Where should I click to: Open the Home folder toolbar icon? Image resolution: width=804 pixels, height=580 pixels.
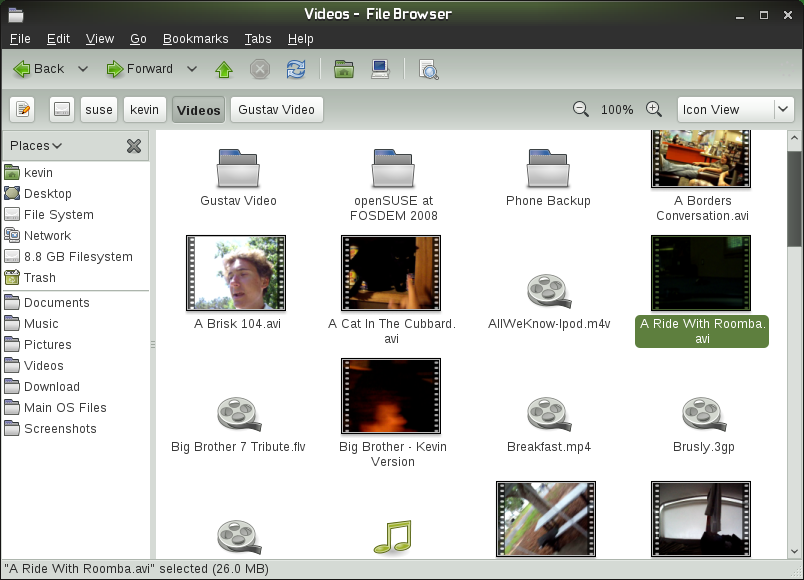click(x=344, y=69)
